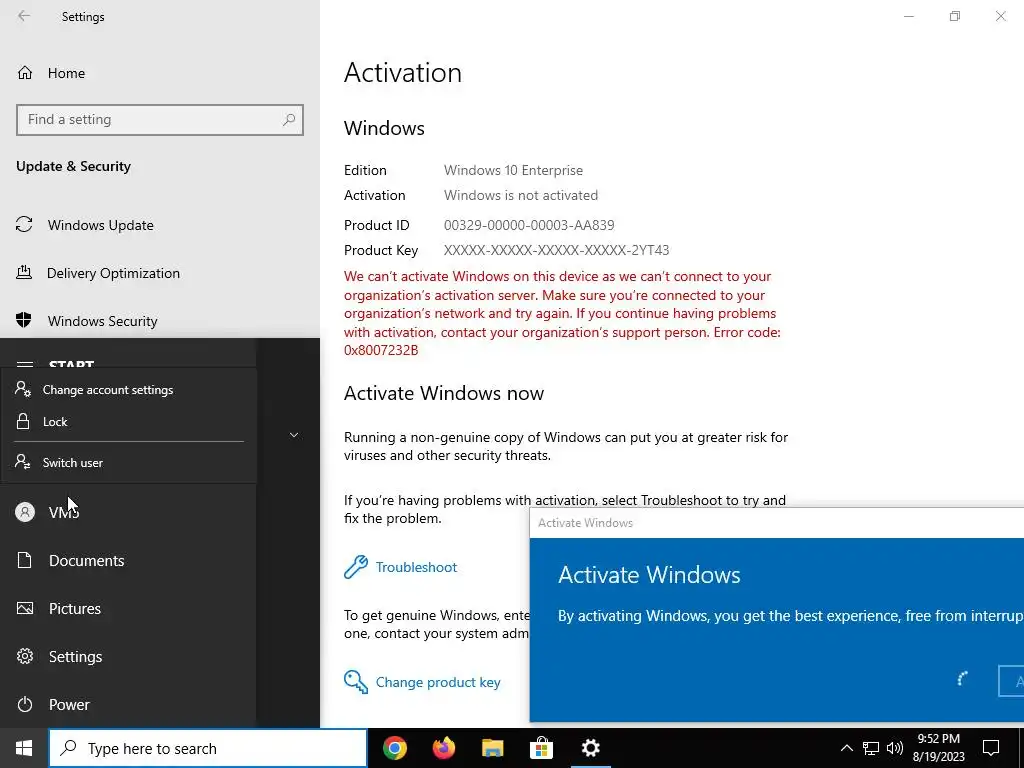This screenshot has height=768, width=1024.
Task: Click the Troubleshoot link
Action: (416, 567)
